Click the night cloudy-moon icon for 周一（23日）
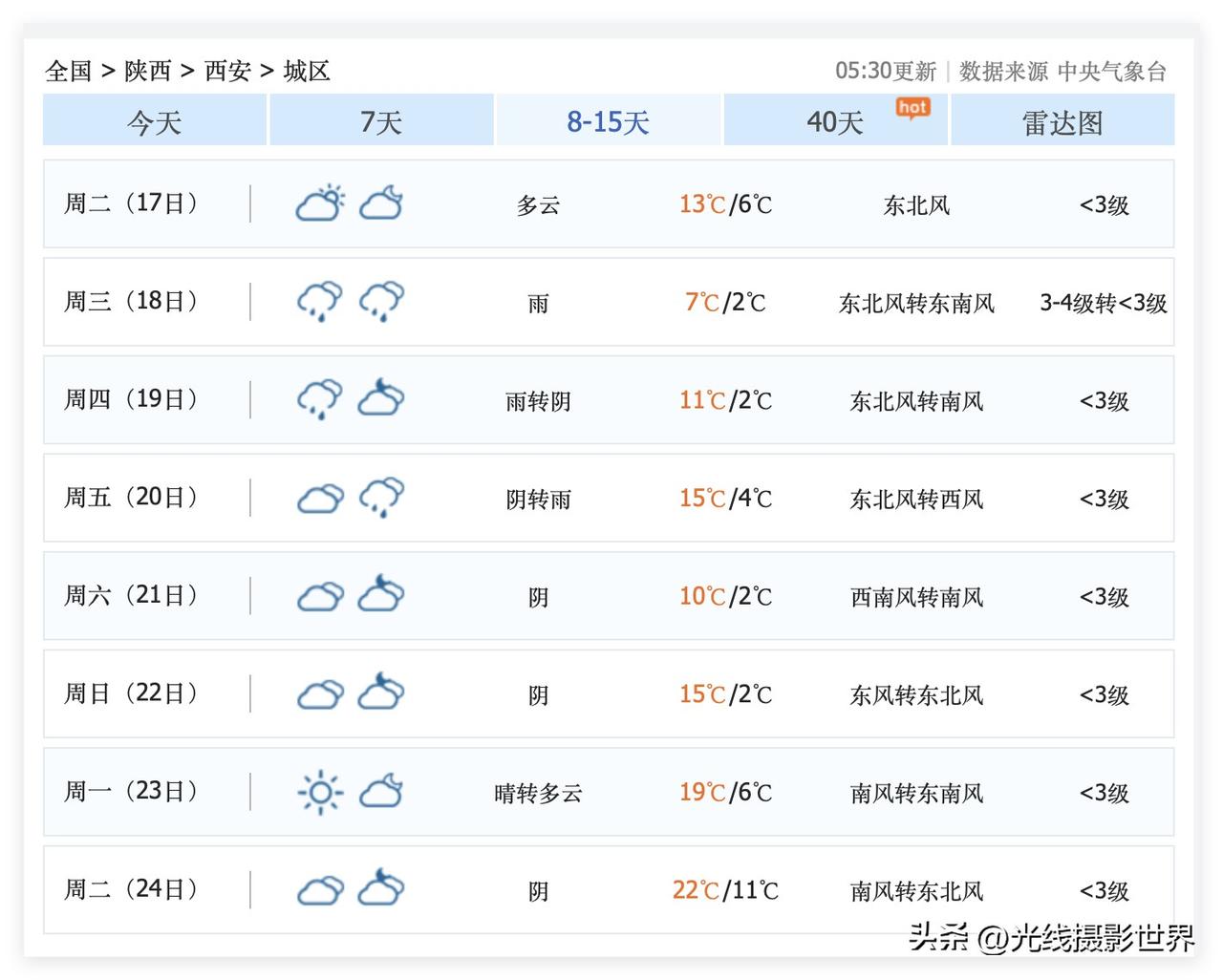This screenshot has height=980, width=1223. [x=381, y=792]
